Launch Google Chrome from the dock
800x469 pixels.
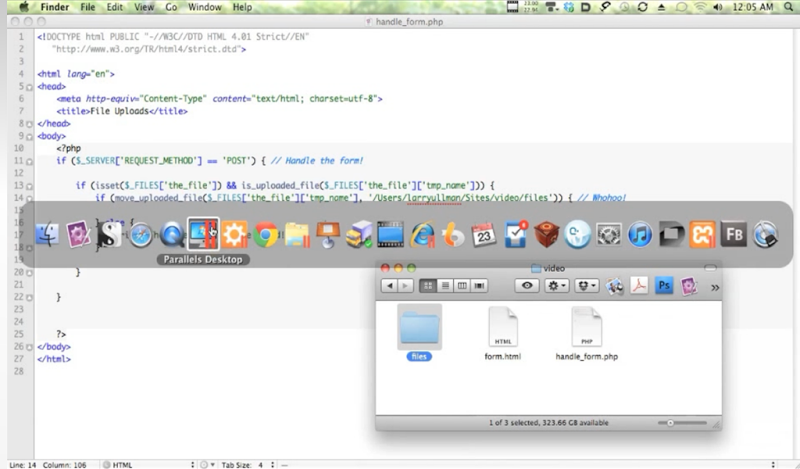click(x=265, y=236)
